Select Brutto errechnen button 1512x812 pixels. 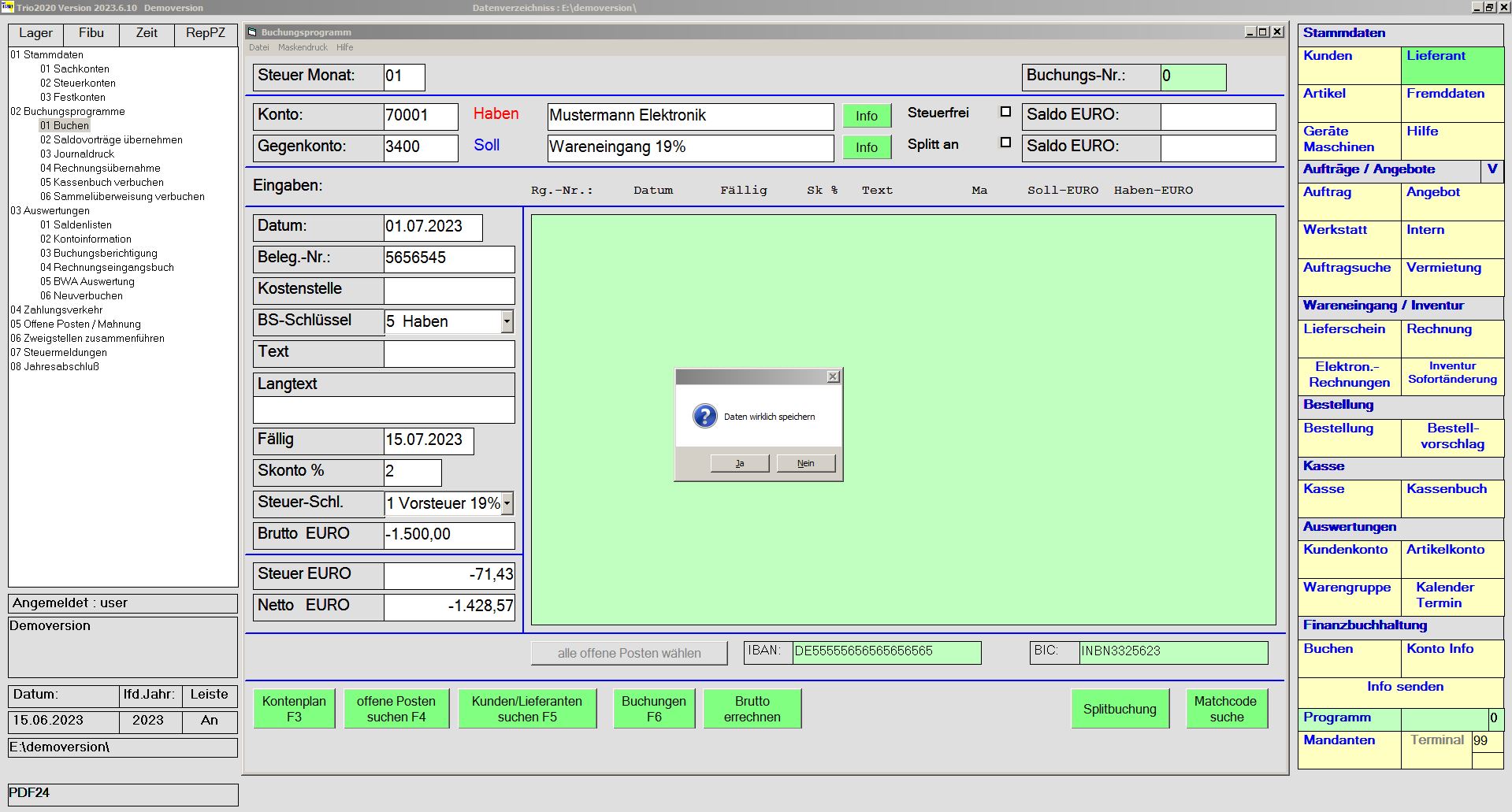point(752,709)
